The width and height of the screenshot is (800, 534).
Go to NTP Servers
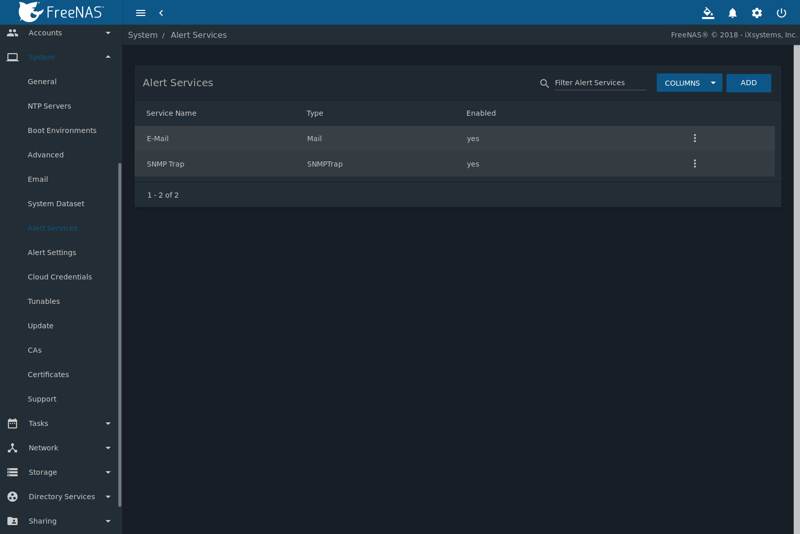(x=49, y=106)
